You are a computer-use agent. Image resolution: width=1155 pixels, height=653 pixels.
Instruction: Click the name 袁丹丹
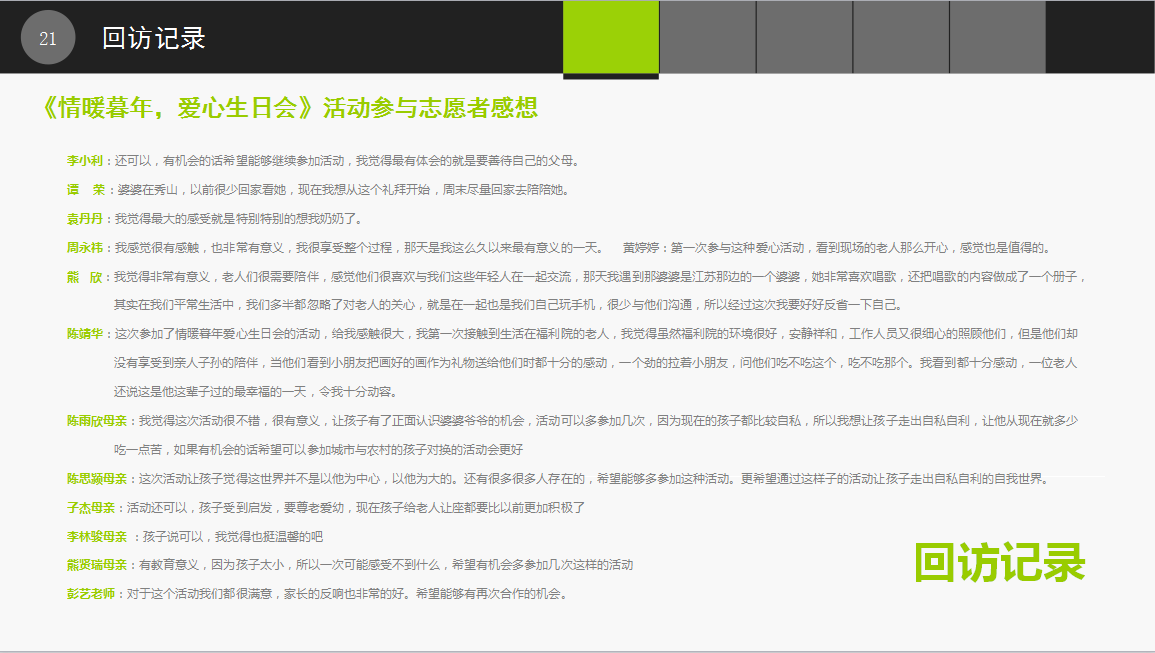[85, 219]
